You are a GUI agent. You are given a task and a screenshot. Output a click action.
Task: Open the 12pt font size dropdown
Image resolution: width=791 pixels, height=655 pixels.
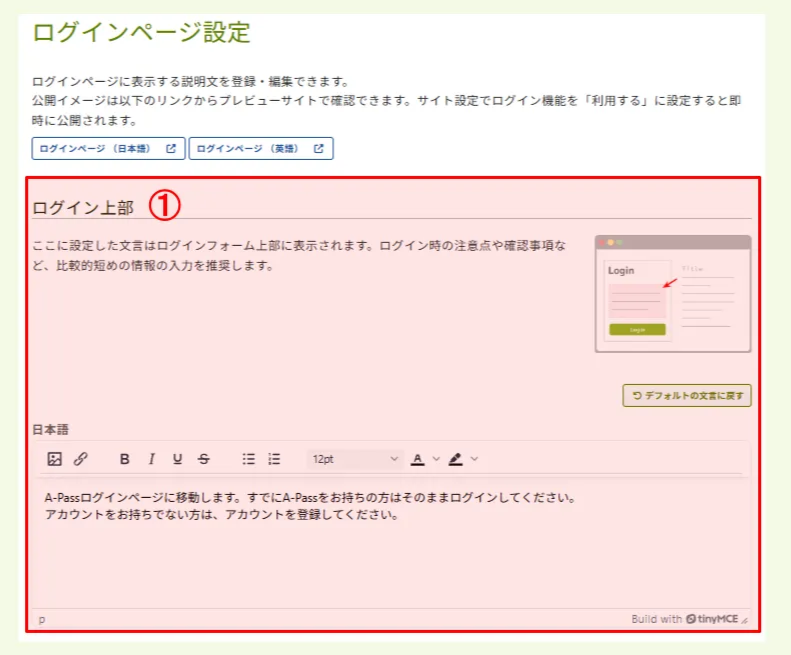point(355,459)
